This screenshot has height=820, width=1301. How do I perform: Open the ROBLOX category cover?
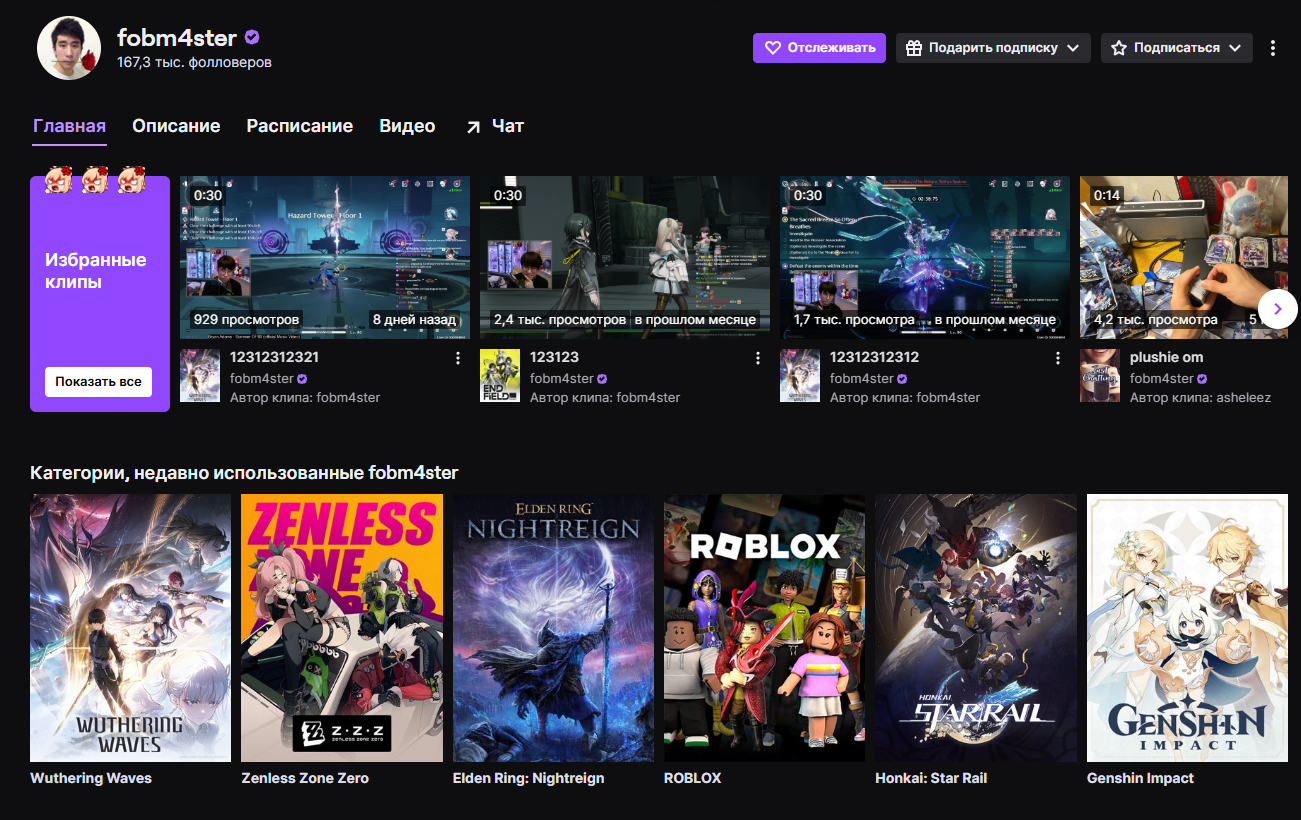(x=765, y=628)
